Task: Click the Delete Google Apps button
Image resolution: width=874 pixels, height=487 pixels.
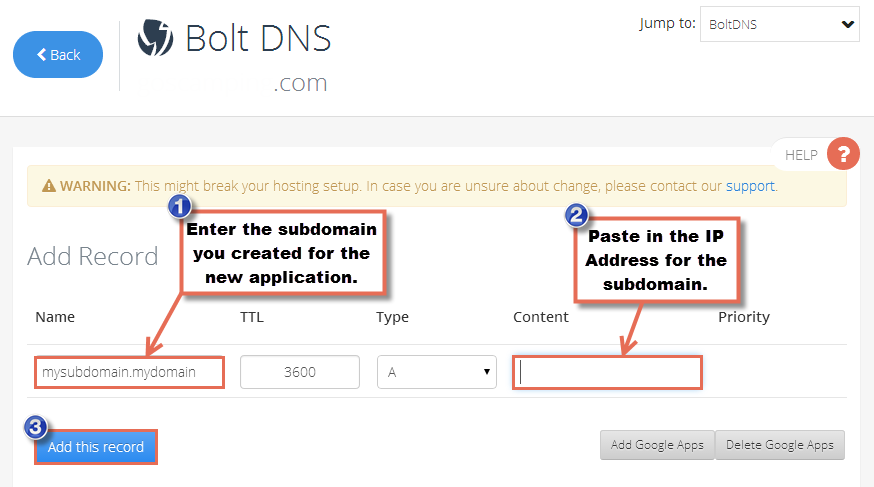Action: 780,445
